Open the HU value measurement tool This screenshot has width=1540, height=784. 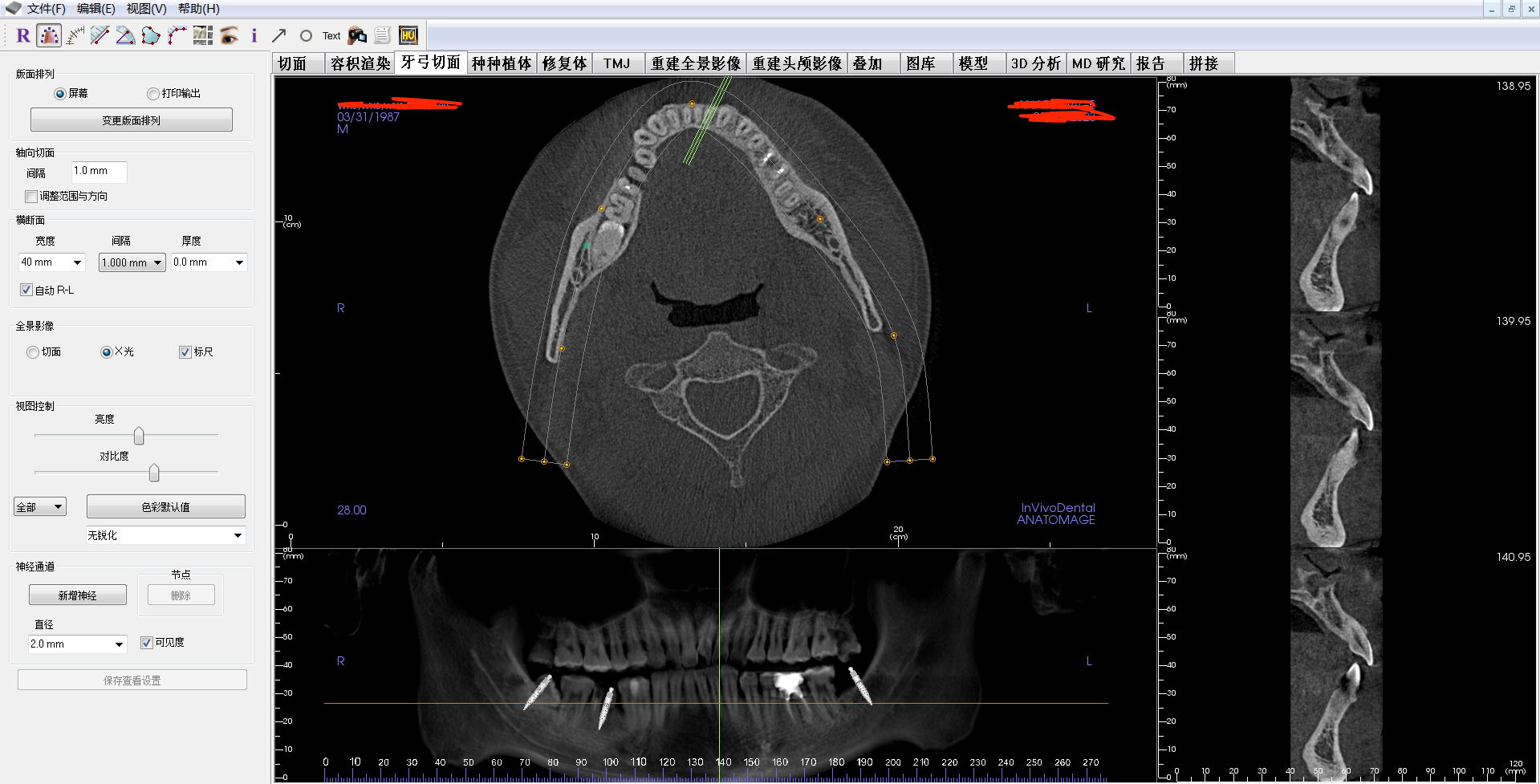(408, 35)
